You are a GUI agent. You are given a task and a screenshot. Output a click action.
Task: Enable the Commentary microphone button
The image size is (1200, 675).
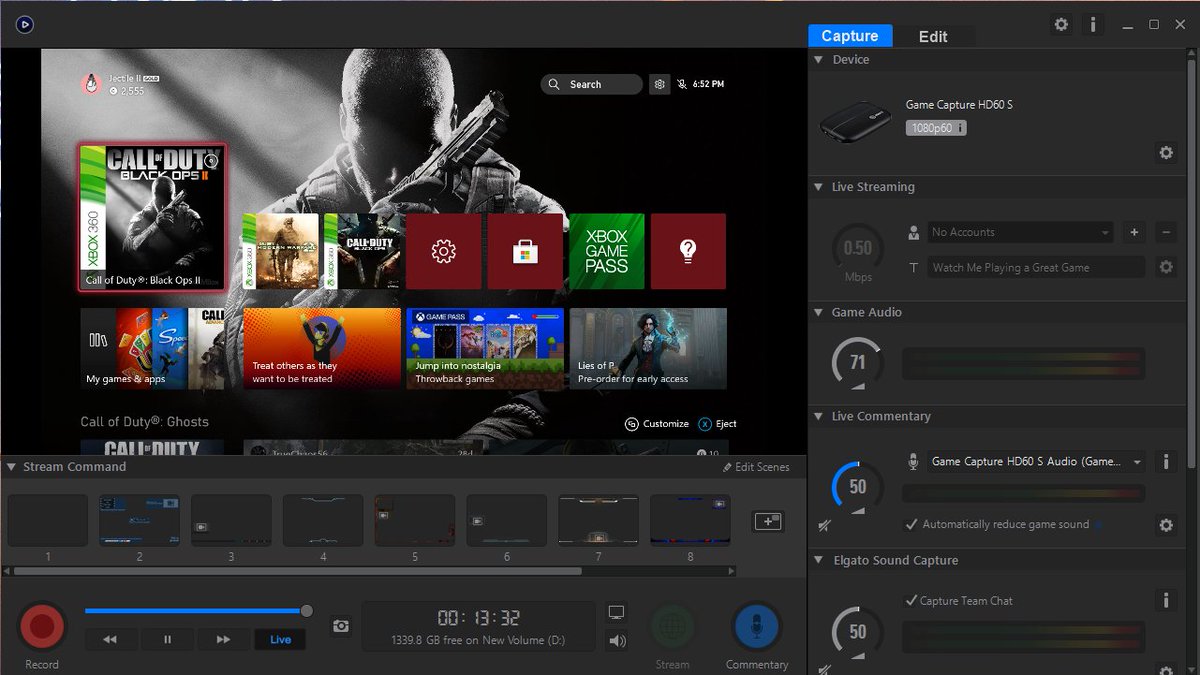[757, 627]
